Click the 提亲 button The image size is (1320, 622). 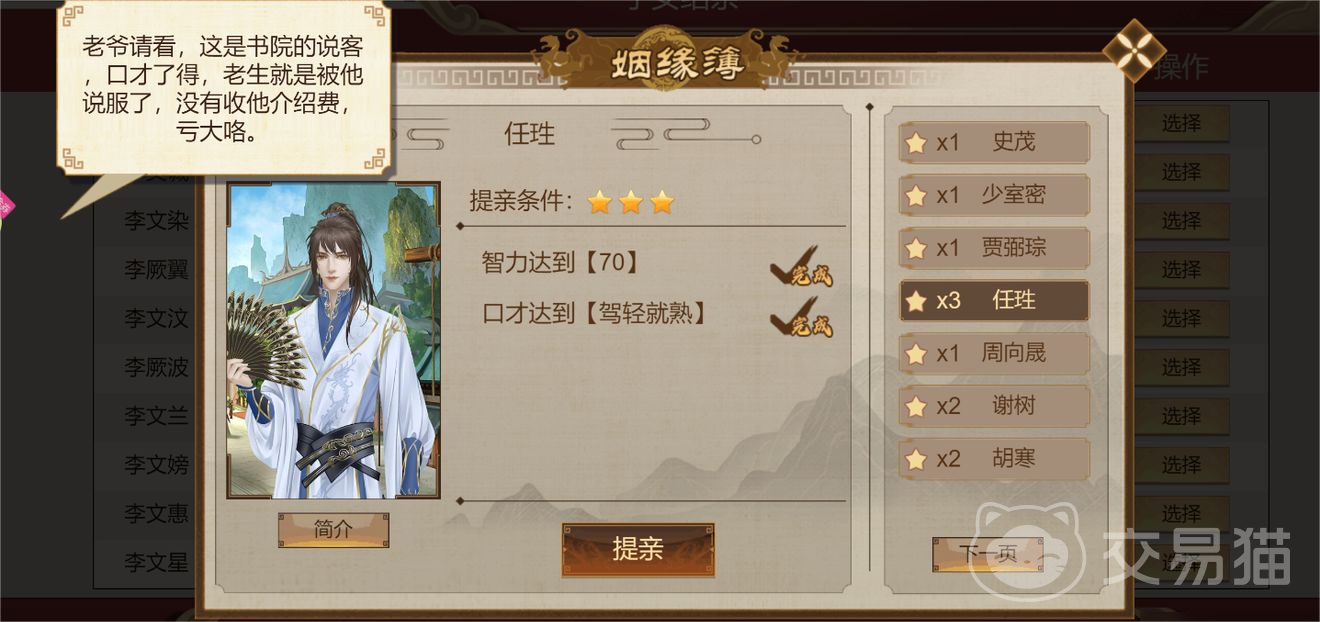pos(638,549)
